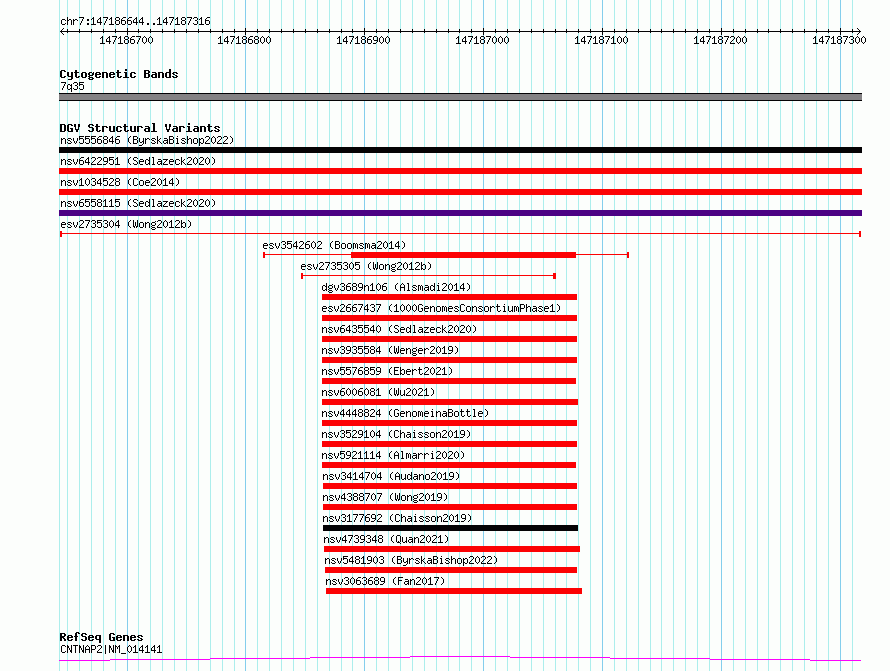
Task: Click nsv3063689 (Fan2017) label
Action: click(385, 581)
